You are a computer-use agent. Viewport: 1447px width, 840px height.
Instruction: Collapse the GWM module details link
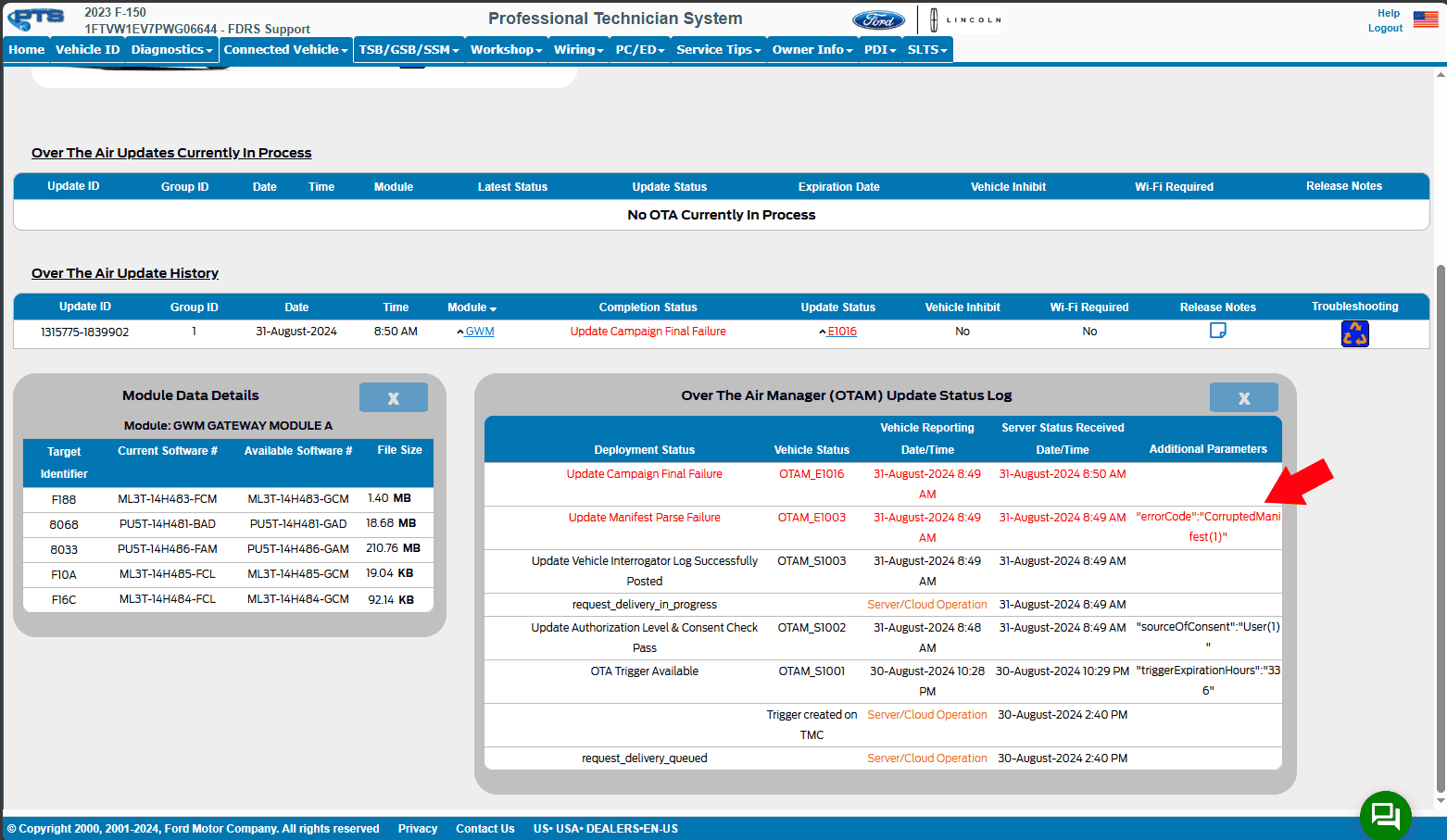pyautogui.click(x=478, y=332)
